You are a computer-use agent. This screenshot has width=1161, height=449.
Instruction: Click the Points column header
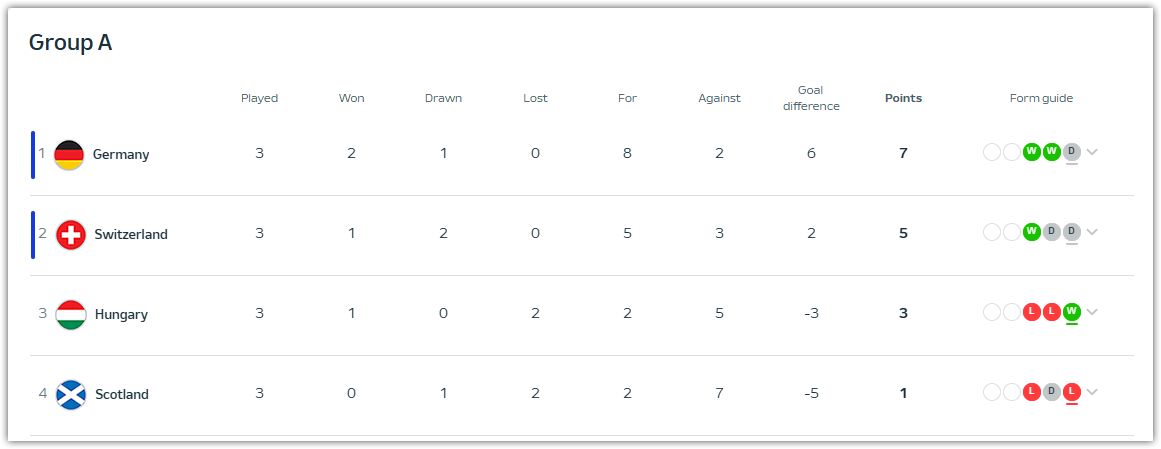(x=903, y=99)
